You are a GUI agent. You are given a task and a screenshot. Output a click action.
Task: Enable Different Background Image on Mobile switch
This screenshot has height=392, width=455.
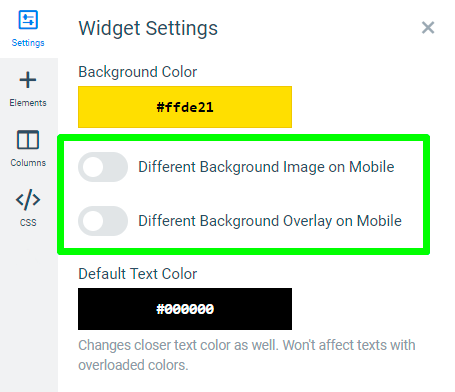click(103, 167)
